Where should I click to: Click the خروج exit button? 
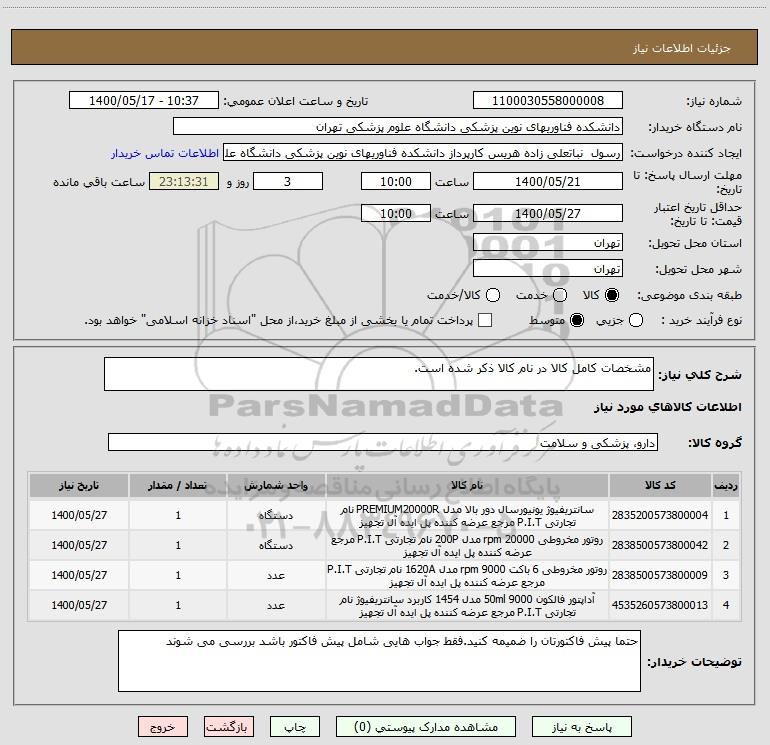click(163, 727)
